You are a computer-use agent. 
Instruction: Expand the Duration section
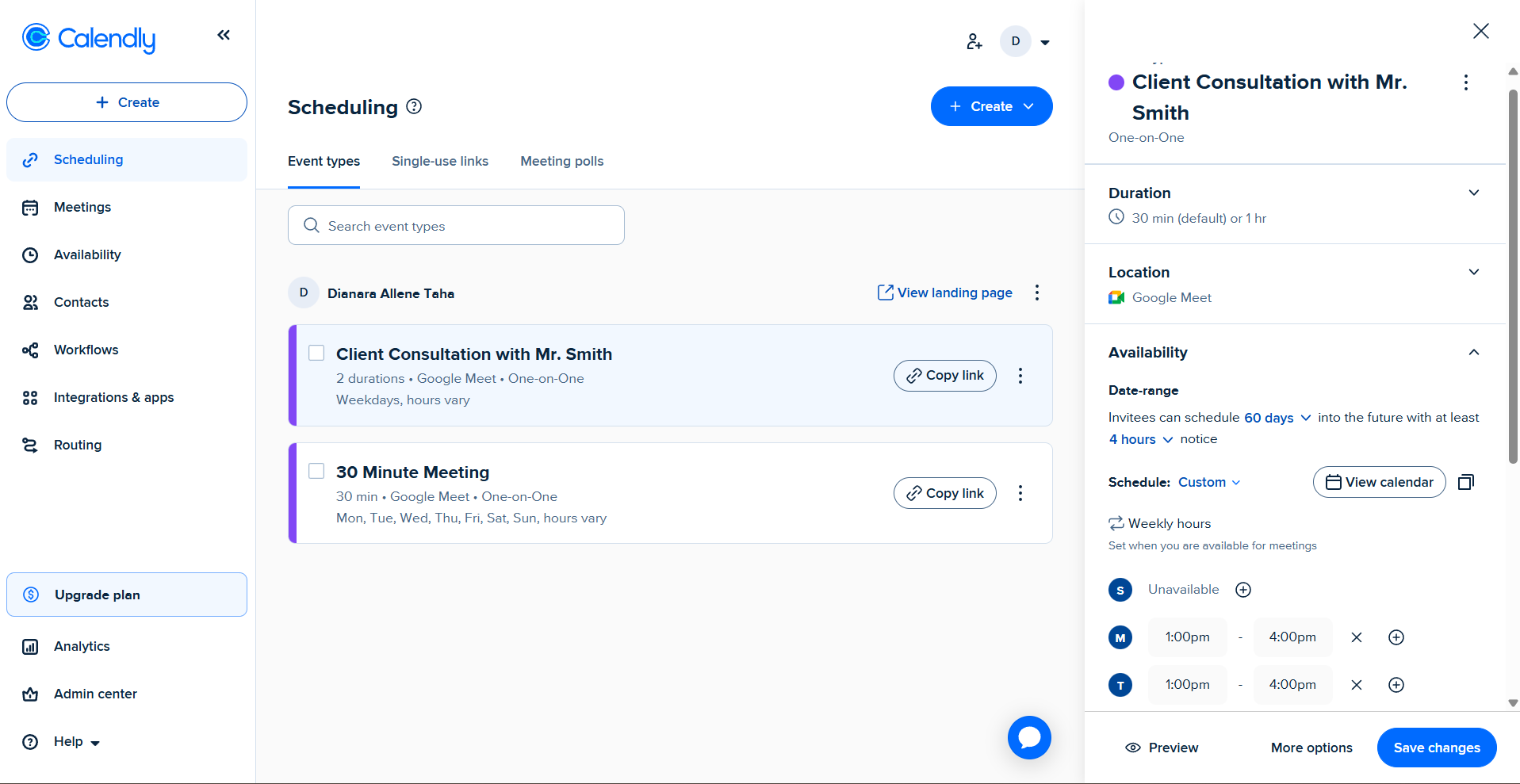point(1473,193)
